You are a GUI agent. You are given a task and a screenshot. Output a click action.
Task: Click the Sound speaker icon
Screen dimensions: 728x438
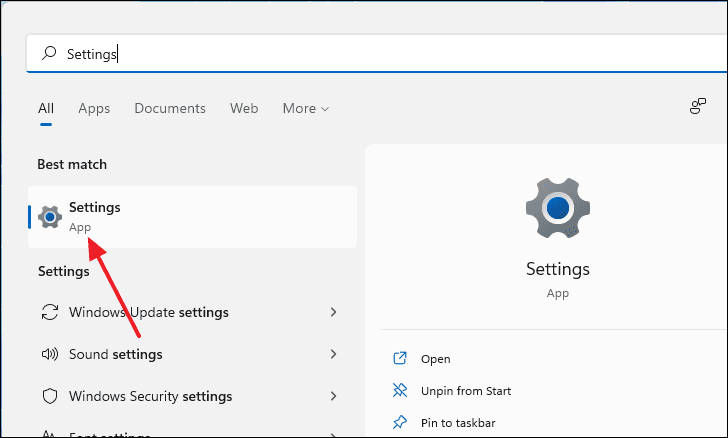49,354
